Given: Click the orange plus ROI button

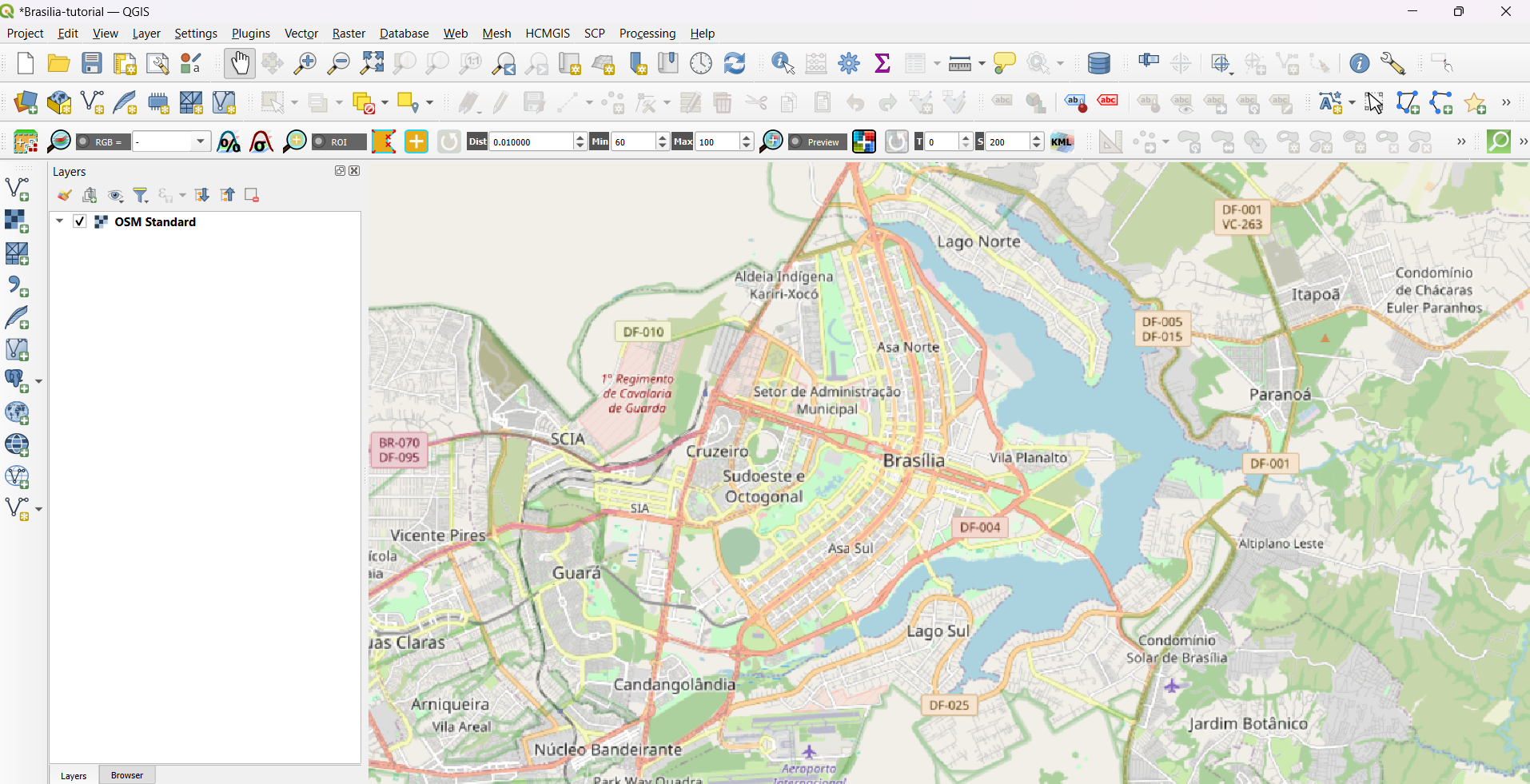Looking at the screenshot, I should [416, 141].
